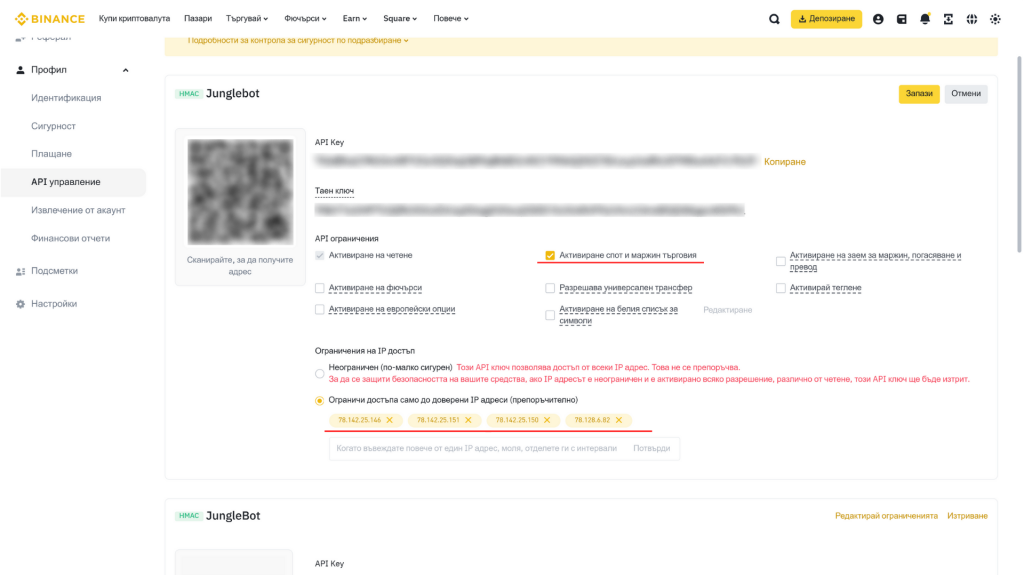1024x576 pixels.
Task: Enable заем за маржин, погасяване и превод
Action: (x=780, y=261)
